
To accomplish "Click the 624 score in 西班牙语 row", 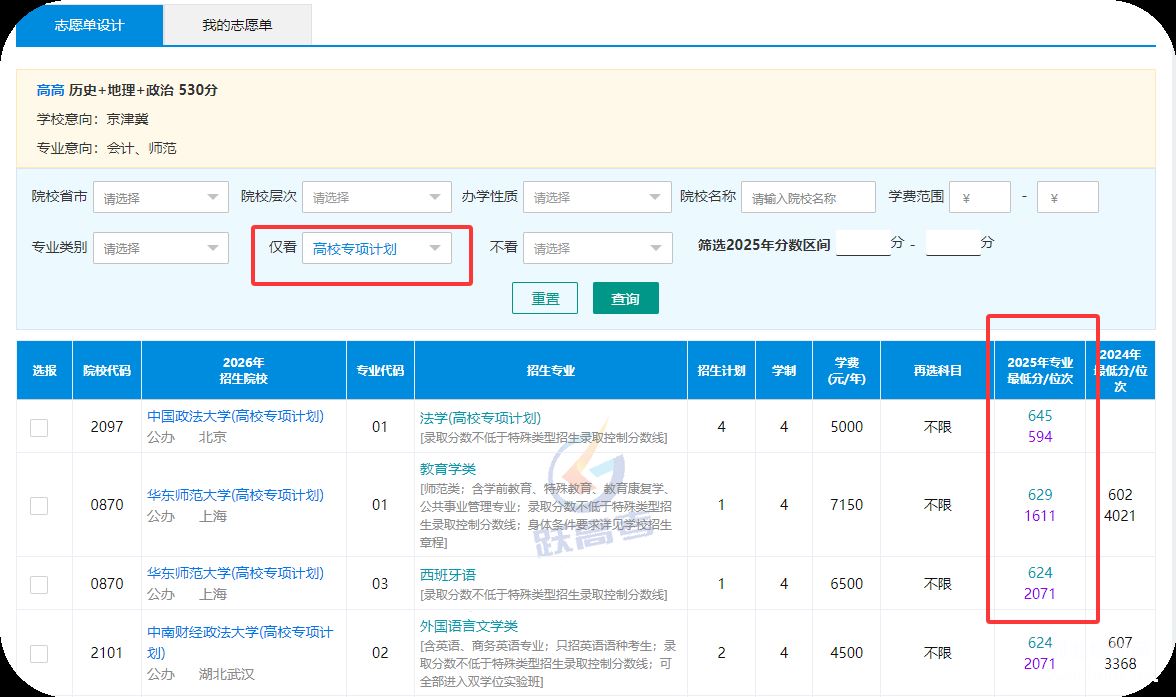I will click(x=1040, y=572).
